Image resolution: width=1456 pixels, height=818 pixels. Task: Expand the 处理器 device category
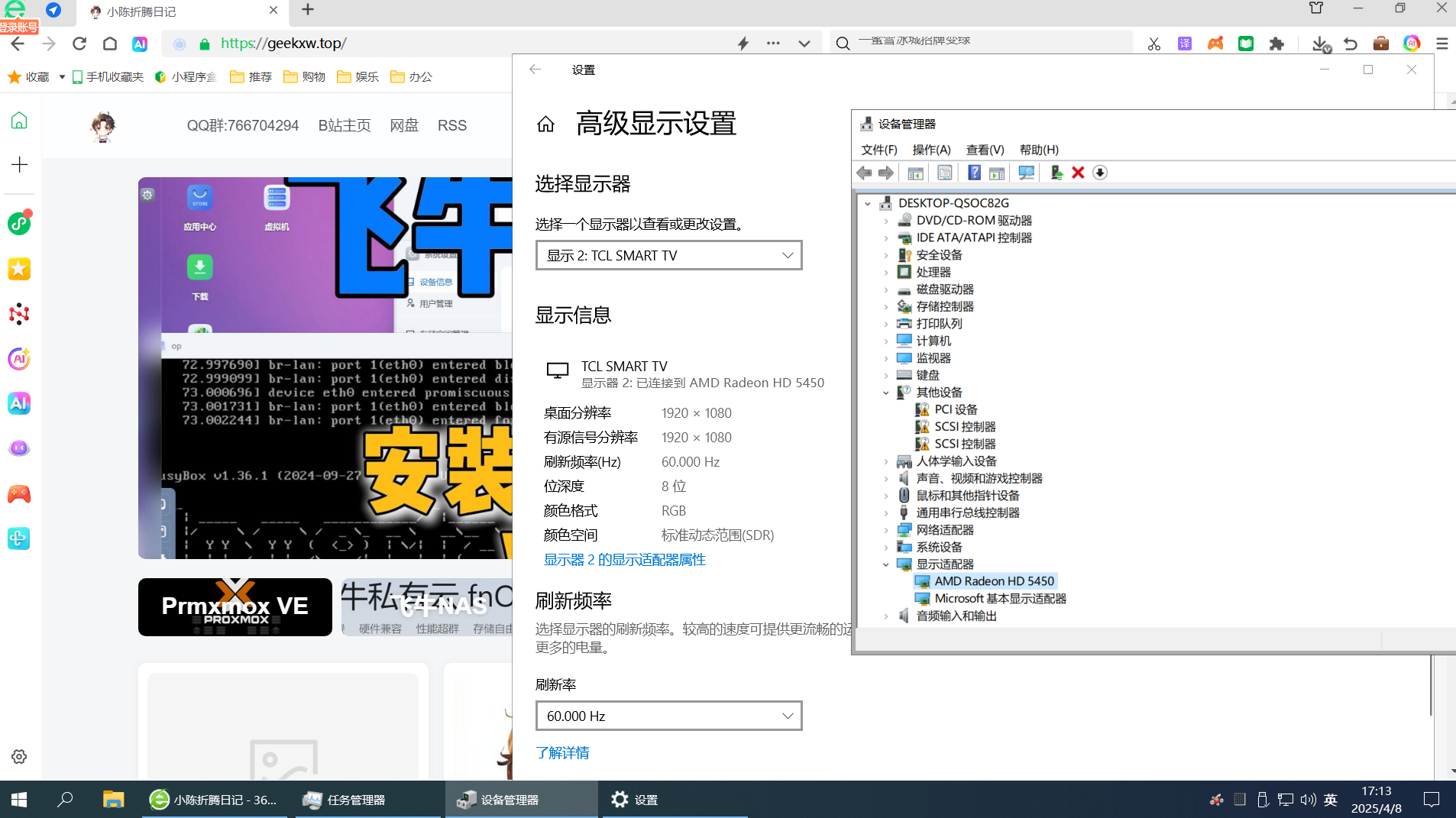click(885, 272)
